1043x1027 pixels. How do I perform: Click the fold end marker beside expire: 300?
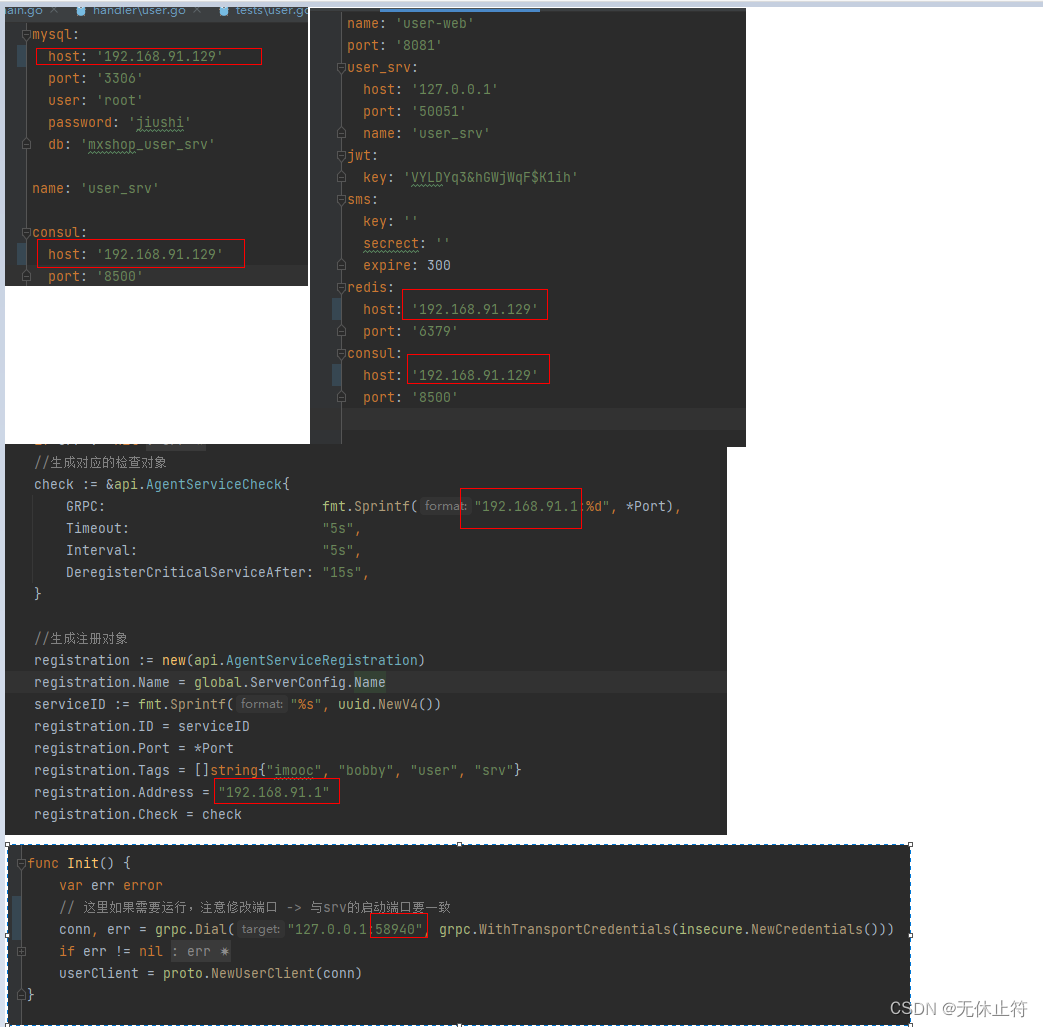click(x=341, y=265)
